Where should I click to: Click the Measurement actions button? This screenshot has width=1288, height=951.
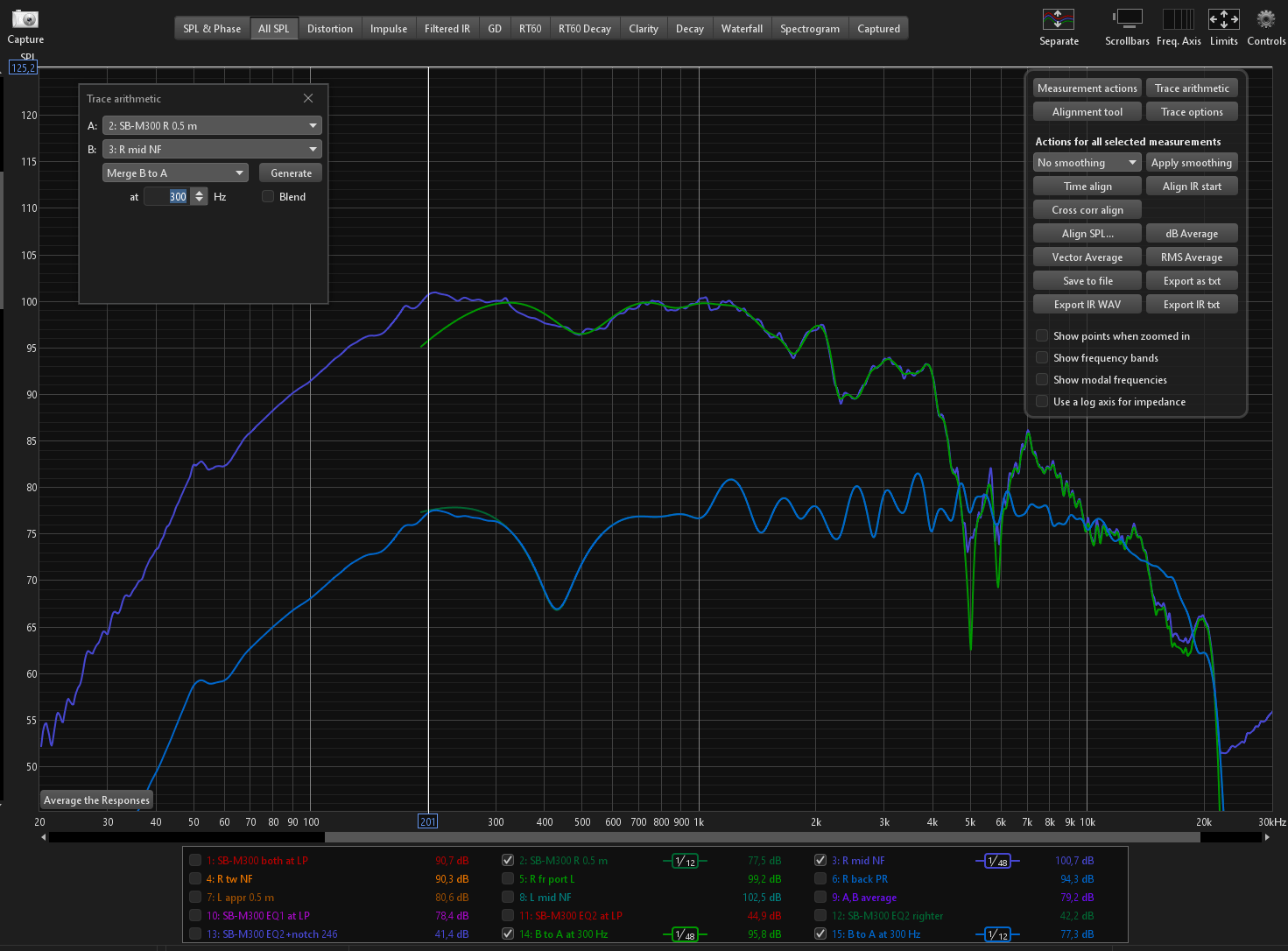tap(1087, 88)
